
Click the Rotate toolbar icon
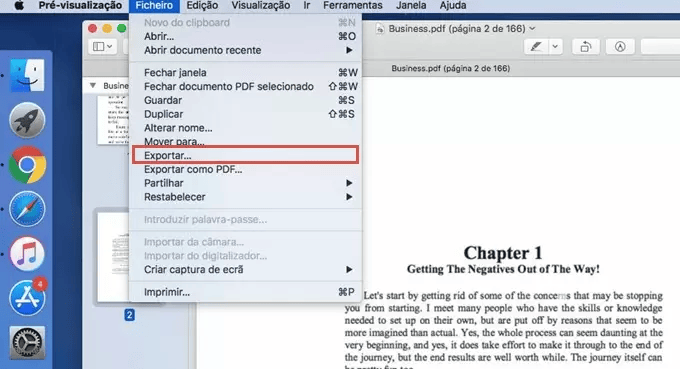coord(585,46)
